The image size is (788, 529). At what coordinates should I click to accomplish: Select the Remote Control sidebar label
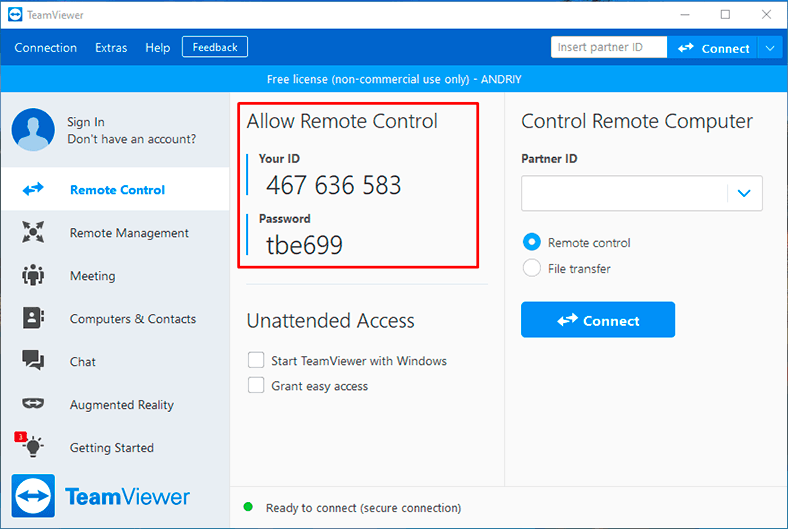click(118, 190)
